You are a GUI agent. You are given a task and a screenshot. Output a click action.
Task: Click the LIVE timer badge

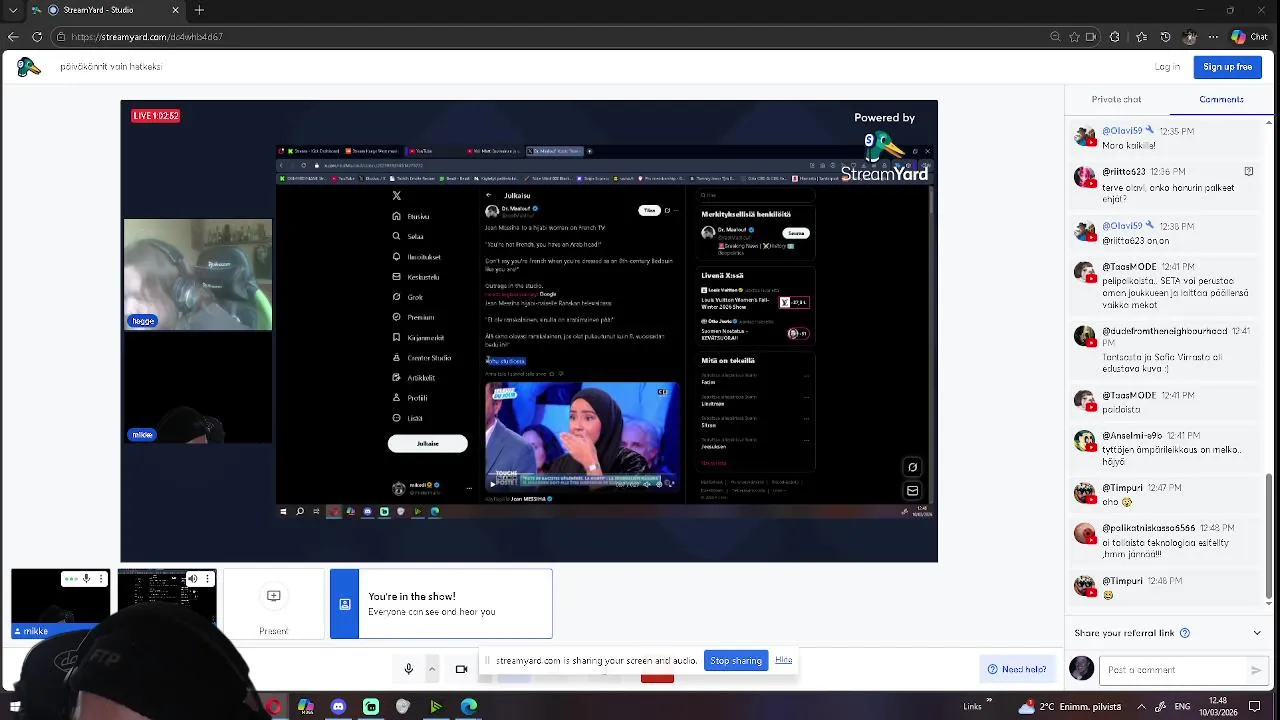coord(156,116)
